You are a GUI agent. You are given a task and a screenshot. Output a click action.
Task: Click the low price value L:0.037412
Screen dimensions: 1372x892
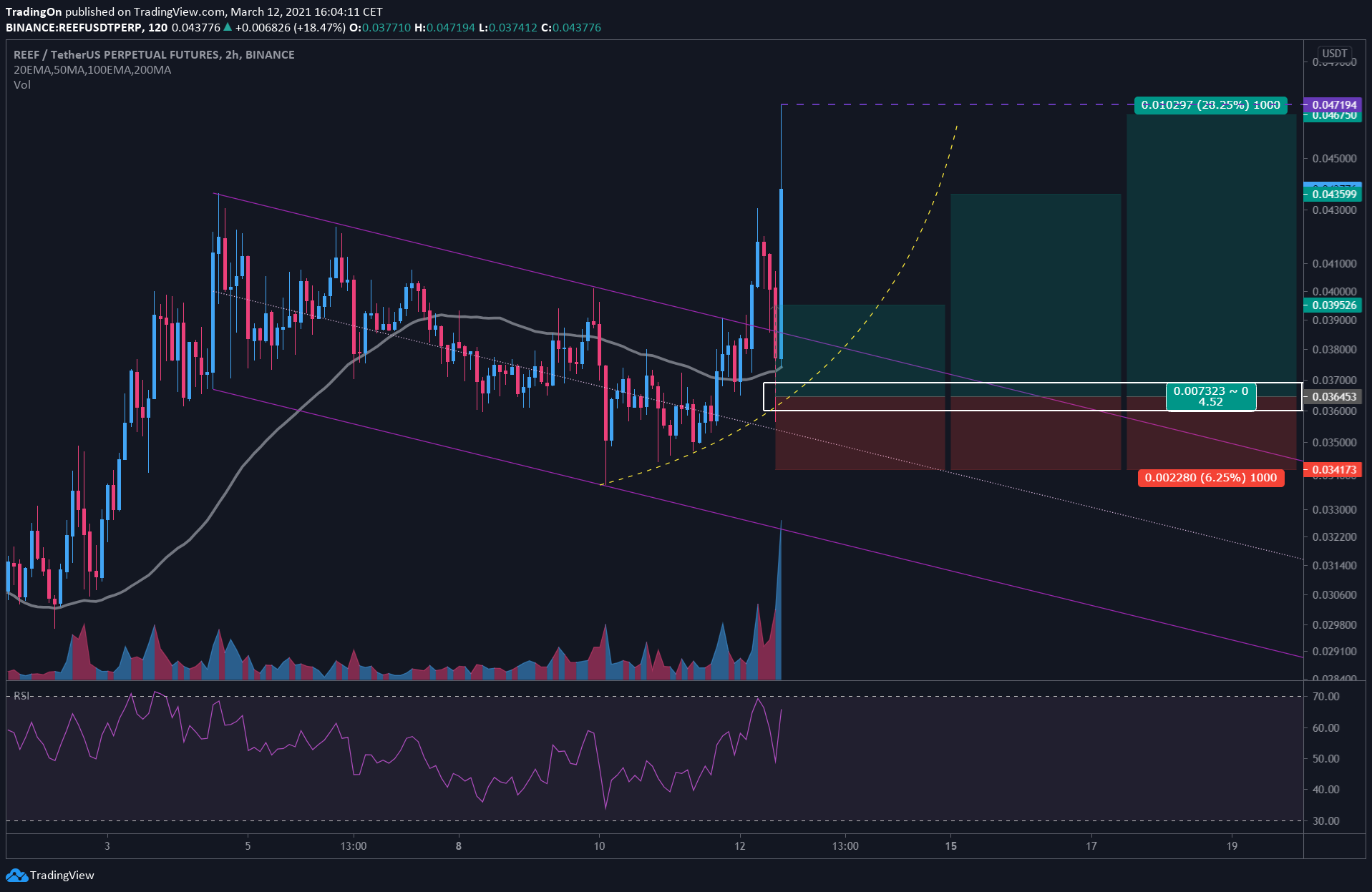click(507, 27)
